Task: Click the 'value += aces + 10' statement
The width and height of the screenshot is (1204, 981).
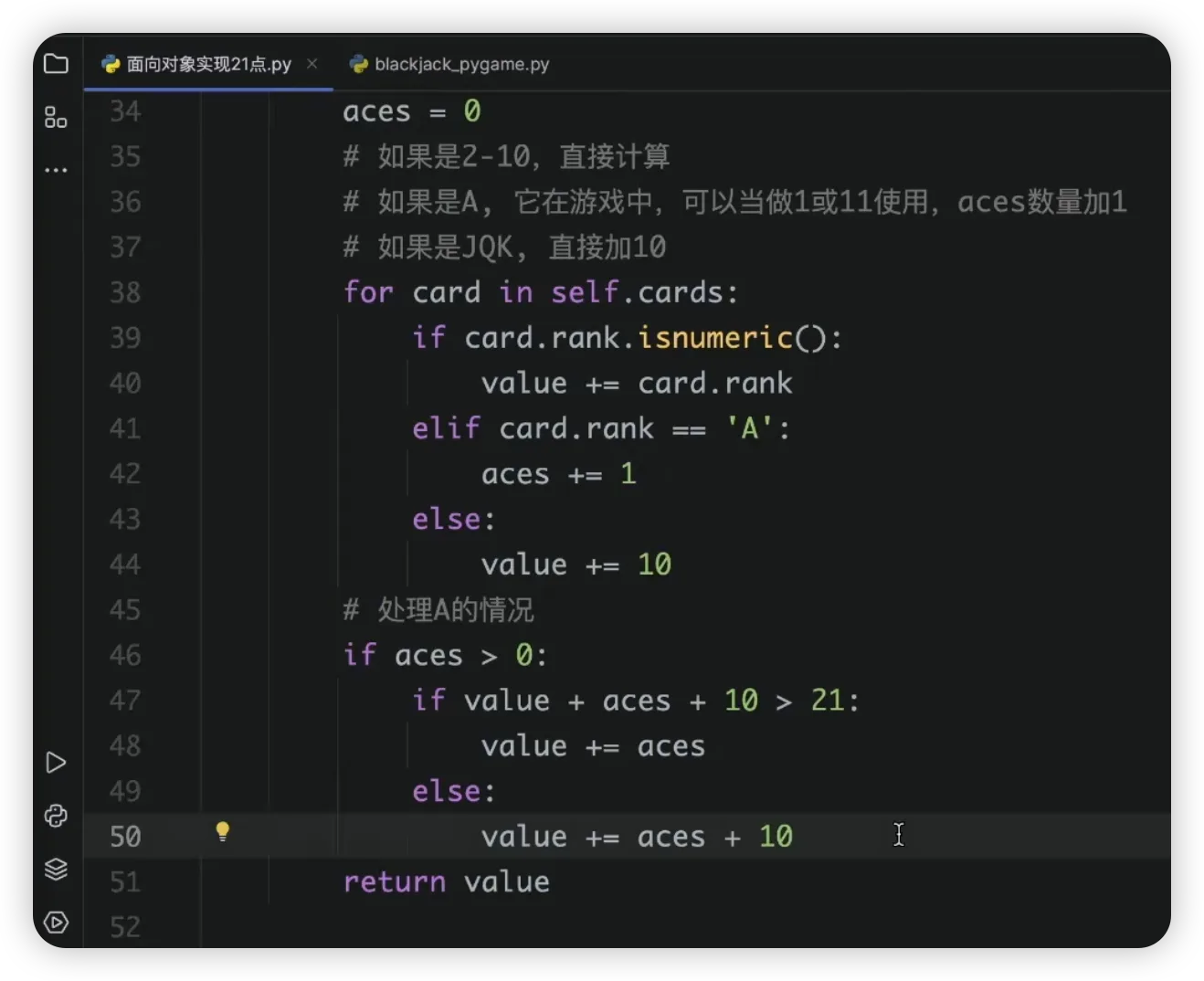Action: (637, 837)
